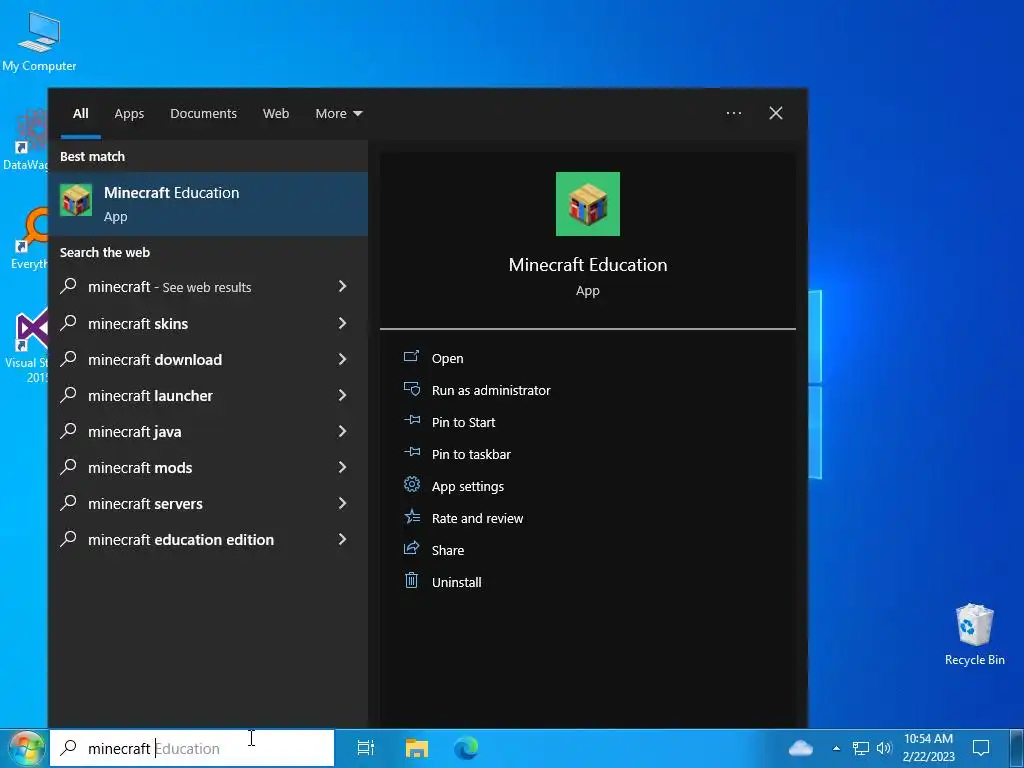Click the magnifier icon beside minecraft skins
1024x768 pixels.
click(x=69, y=323)
